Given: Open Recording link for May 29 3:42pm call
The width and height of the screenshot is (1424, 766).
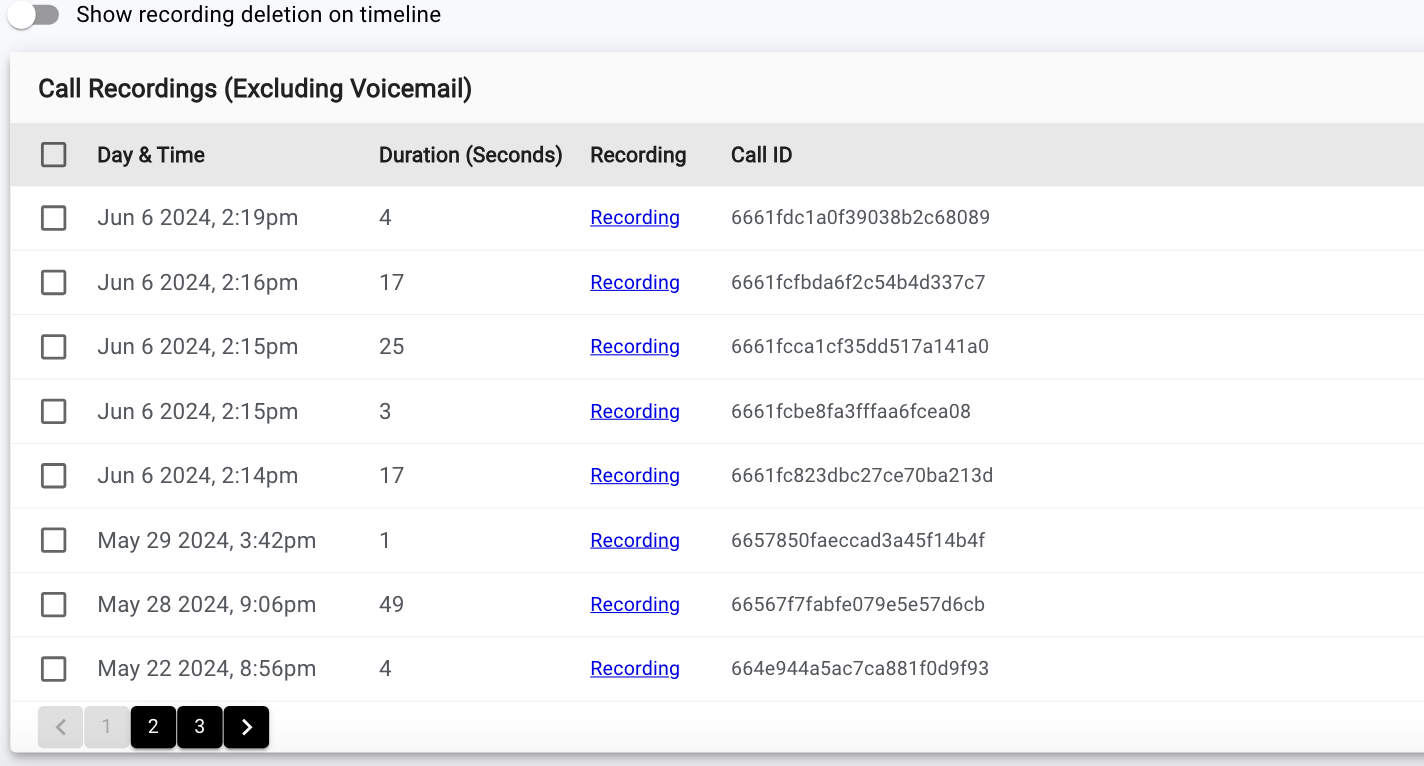Looking at the screenshot, I should point(635,541).
